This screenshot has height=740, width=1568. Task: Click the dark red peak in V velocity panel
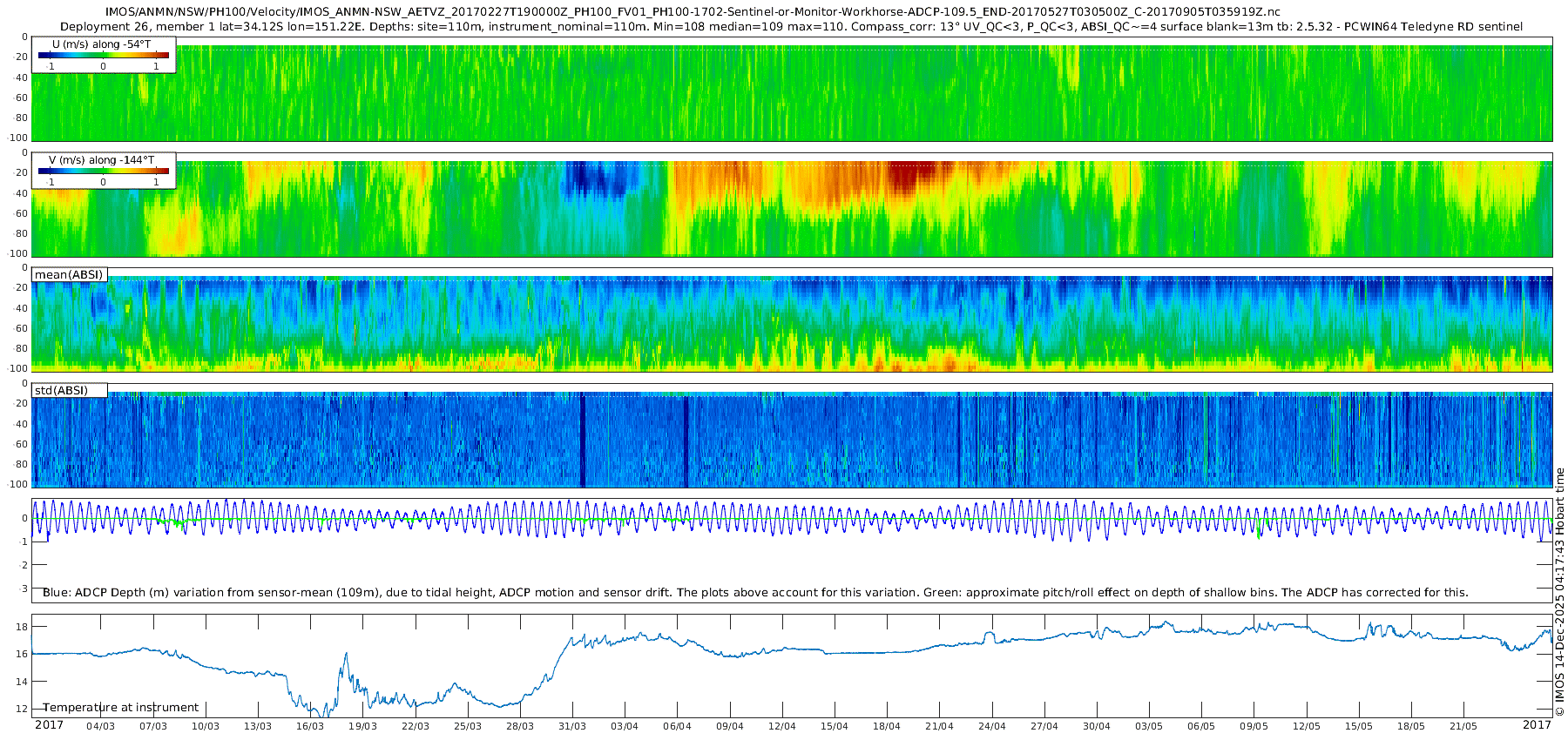[x=913, y=177]
